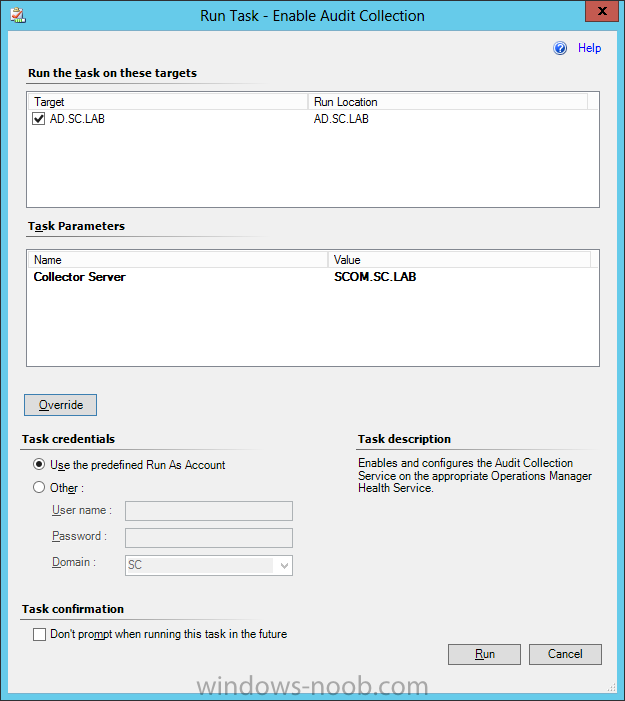
Task: Select the Target column header
Action: point(168,102)
